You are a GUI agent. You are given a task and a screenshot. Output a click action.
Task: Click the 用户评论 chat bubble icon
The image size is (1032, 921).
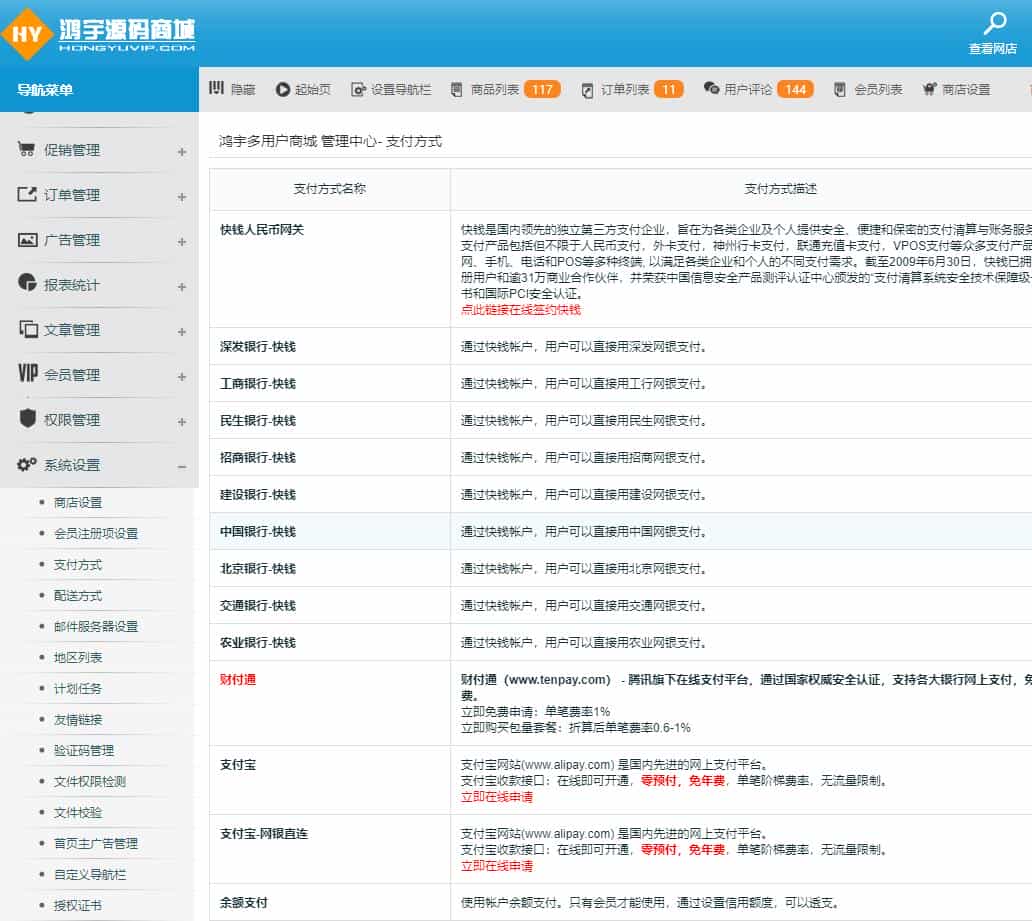(711, 88)
